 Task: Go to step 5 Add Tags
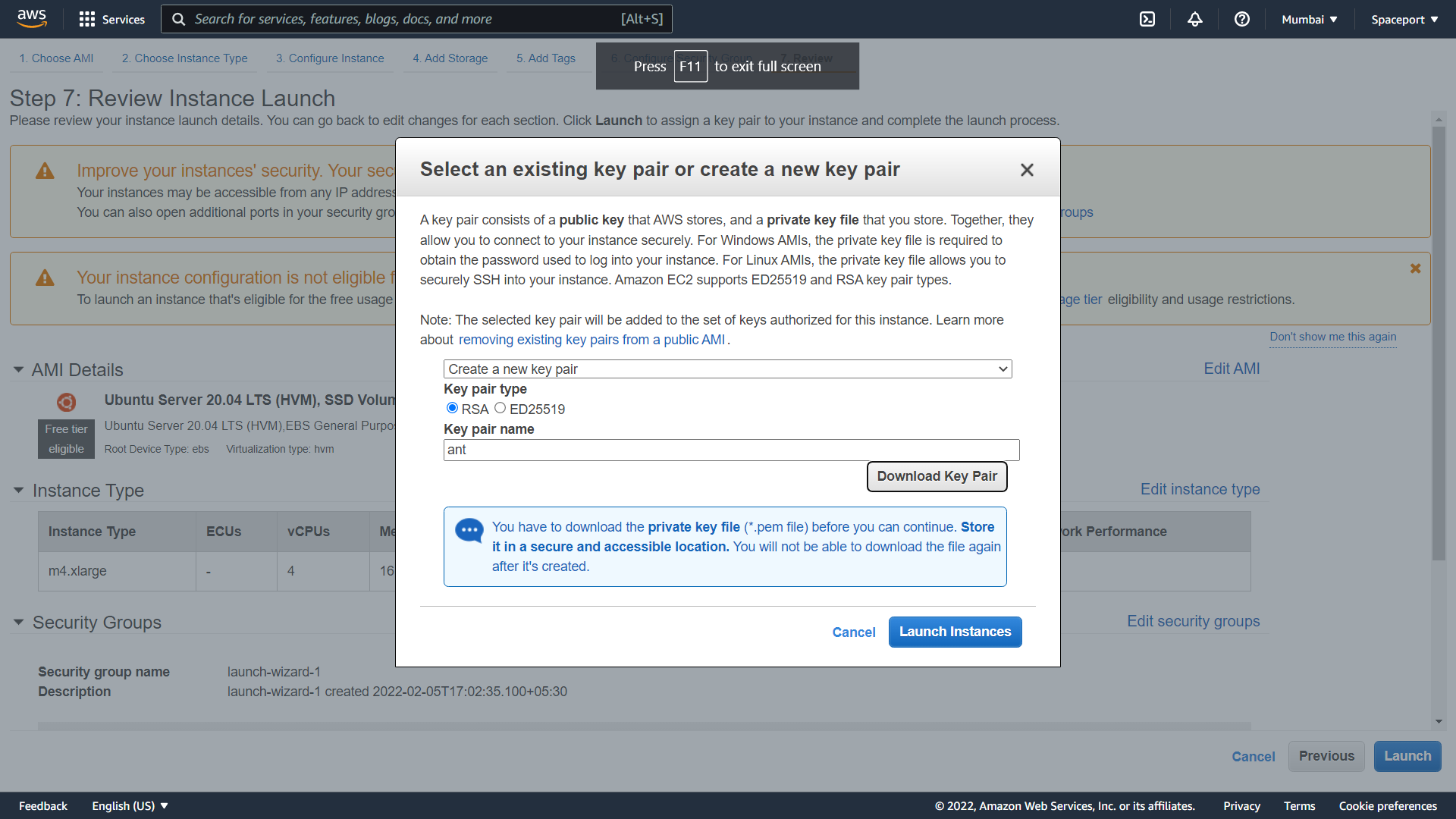pos(545,58)
